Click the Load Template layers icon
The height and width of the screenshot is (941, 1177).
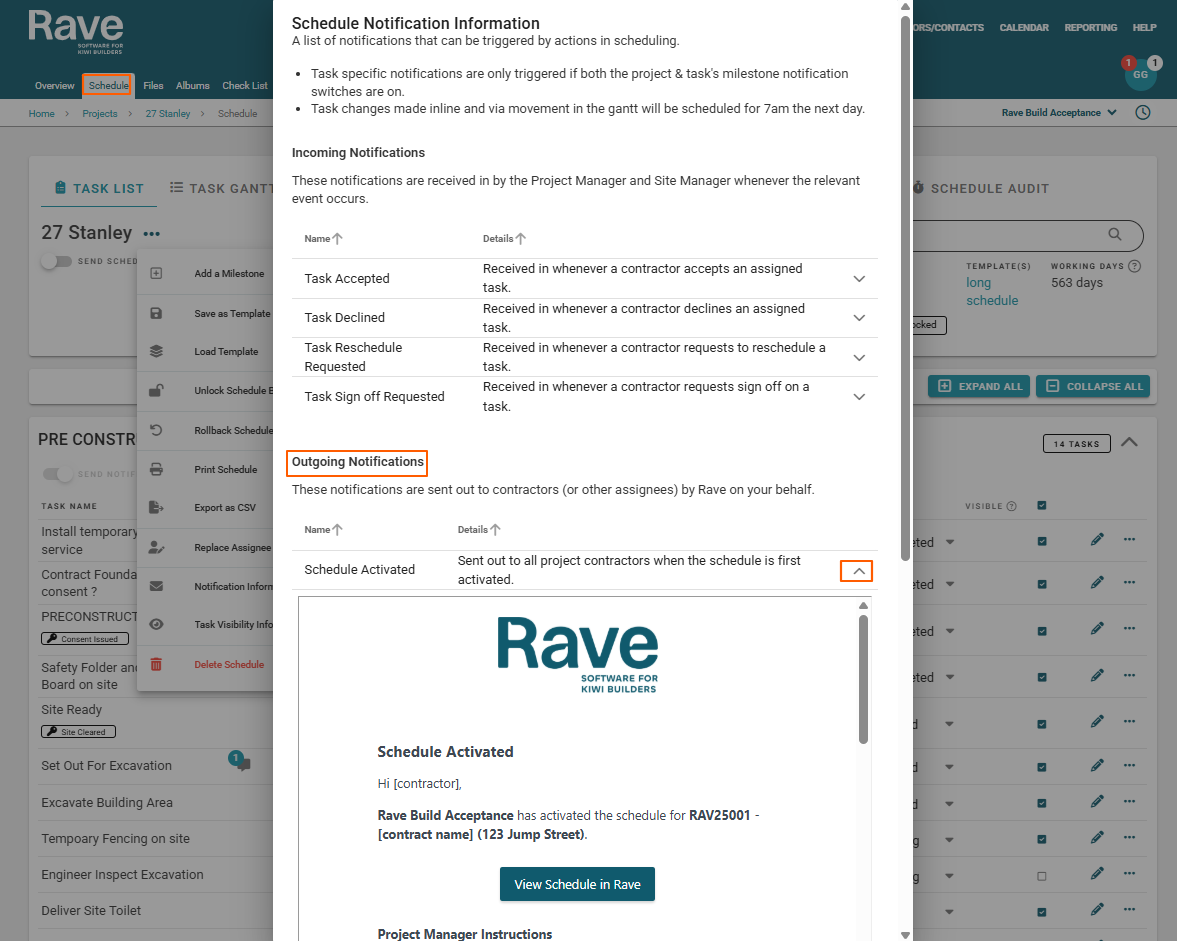156,351
